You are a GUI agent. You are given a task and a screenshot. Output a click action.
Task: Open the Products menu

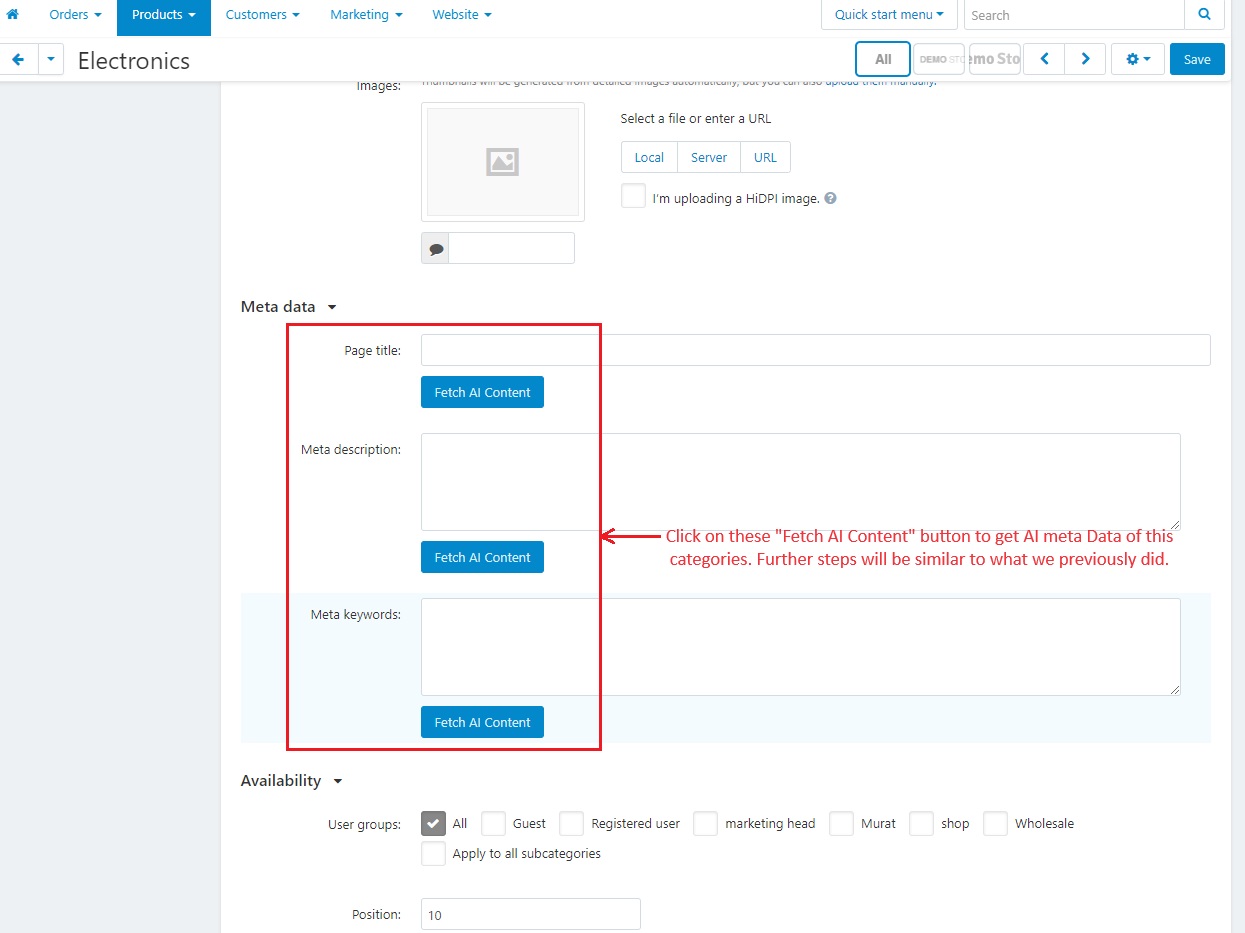[164, 15]
